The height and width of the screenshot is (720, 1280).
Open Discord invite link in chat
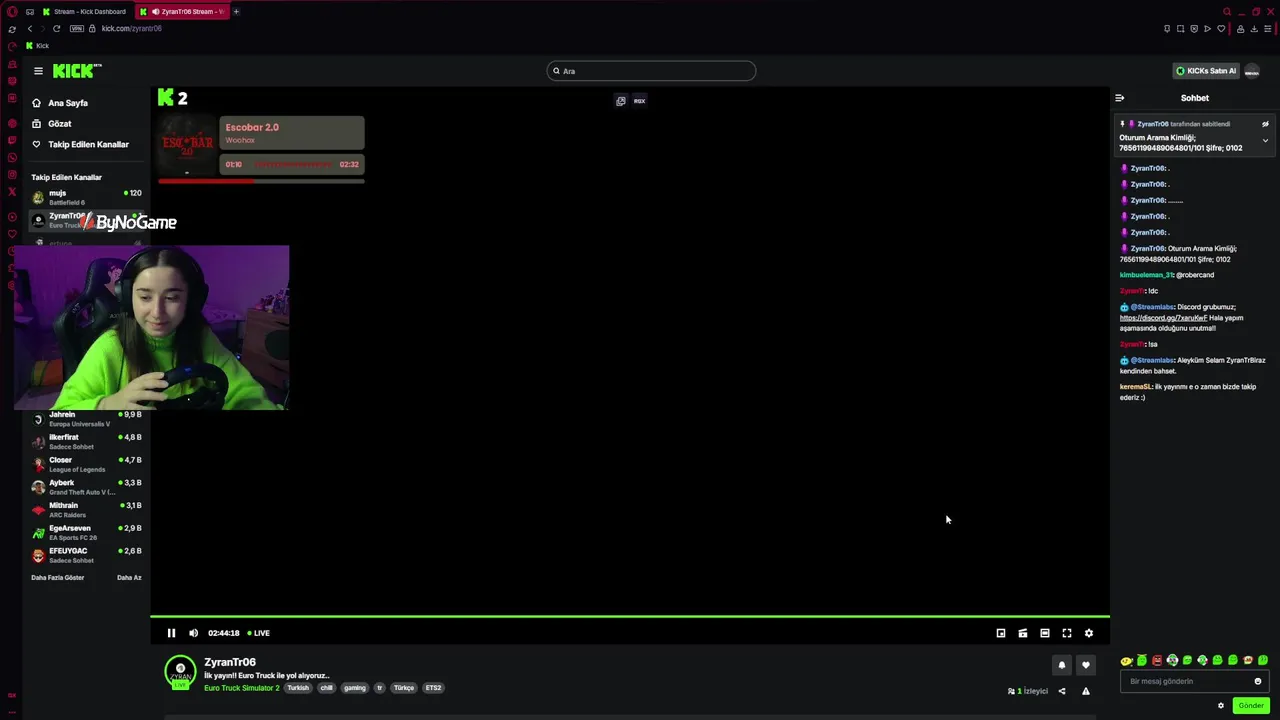point(1163,318)
